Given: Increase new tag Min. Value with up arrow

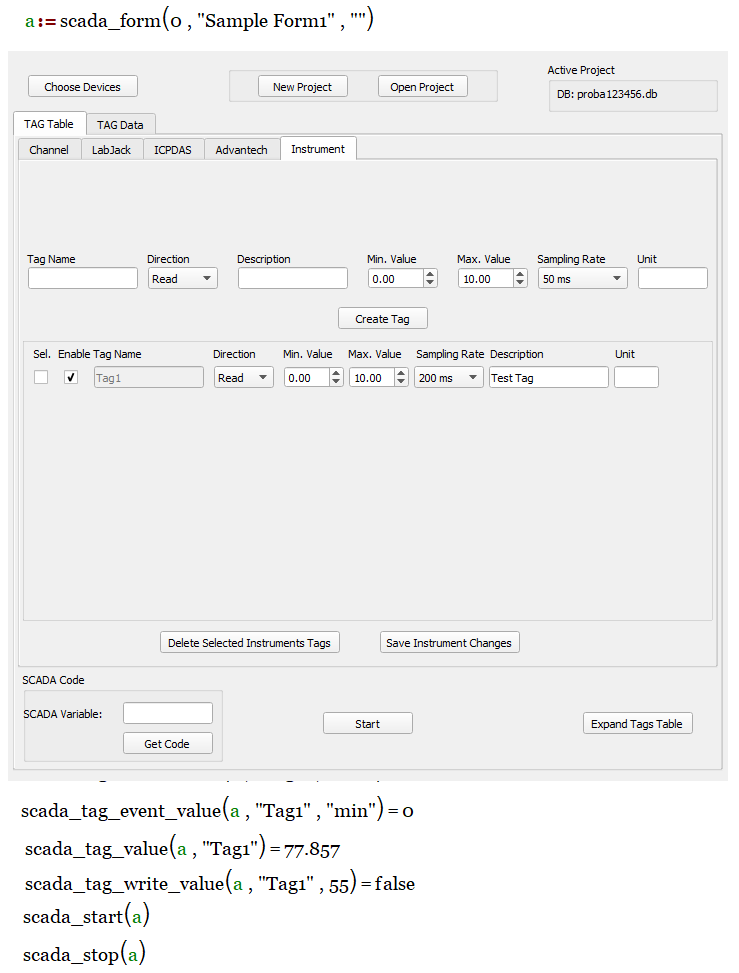Looking at the screenshot, I should (430, 274).
